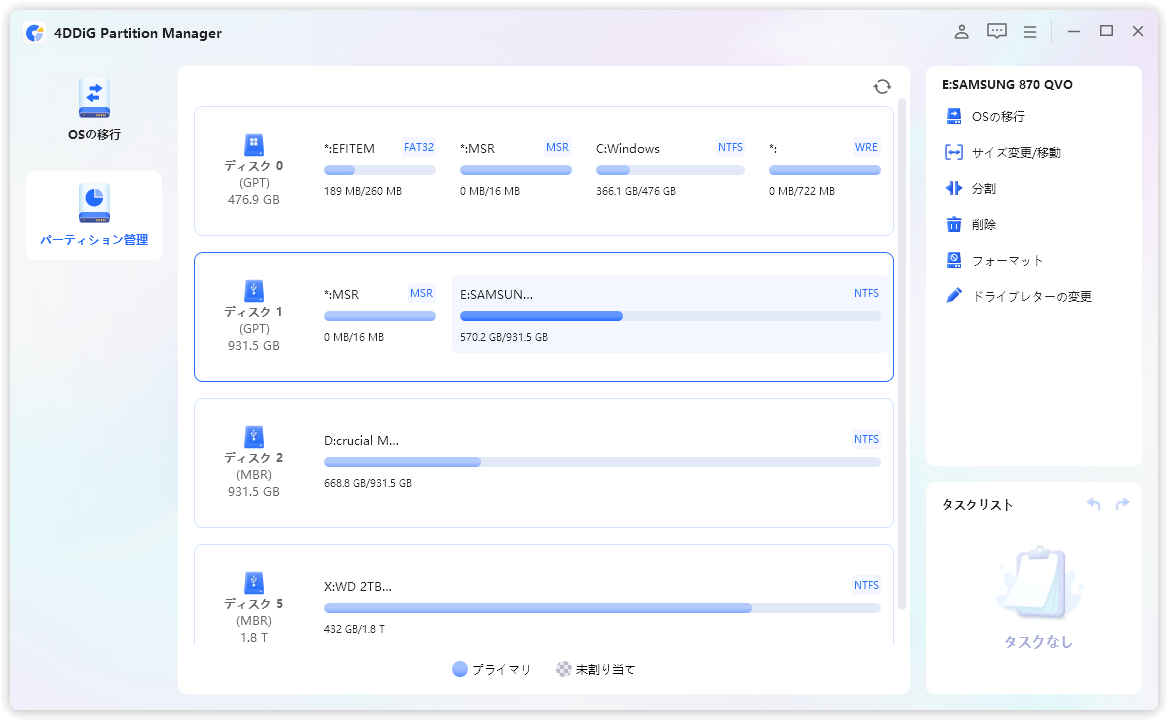
Task: Select the C:Windows NTFS partition
Action: coord(670,169)
